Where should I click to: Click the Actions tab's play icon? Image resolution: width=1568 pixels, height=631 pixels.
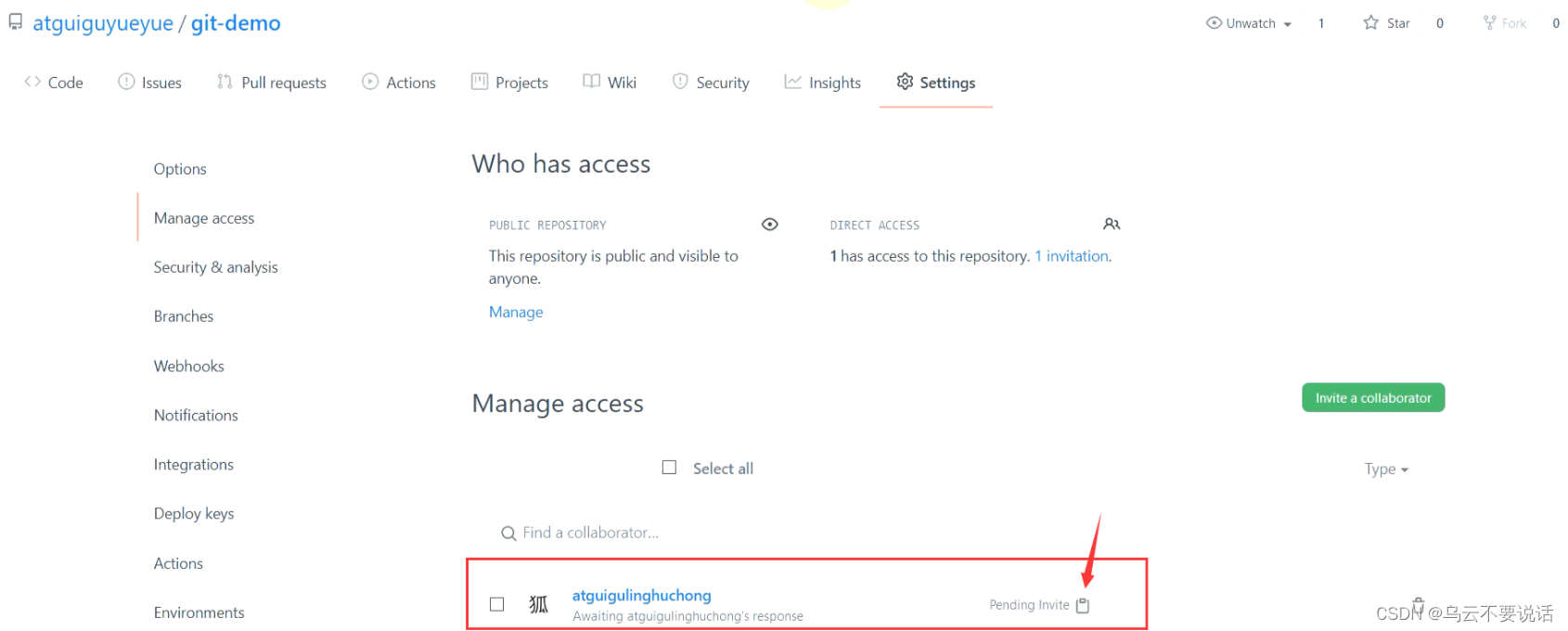coord(370,82)
